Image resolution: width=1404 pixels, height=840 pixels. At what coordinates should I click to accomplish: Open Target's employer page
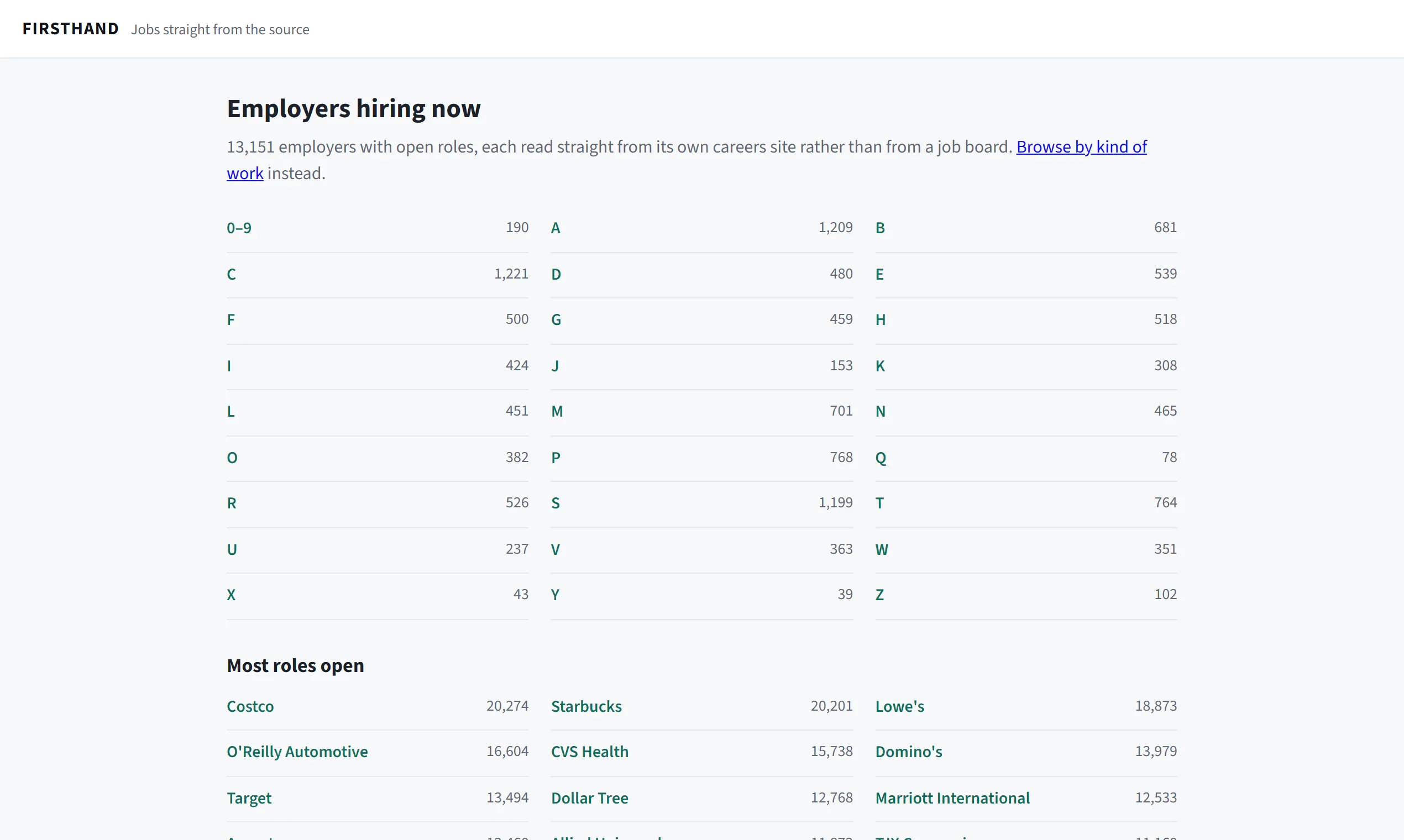[249, 798]
